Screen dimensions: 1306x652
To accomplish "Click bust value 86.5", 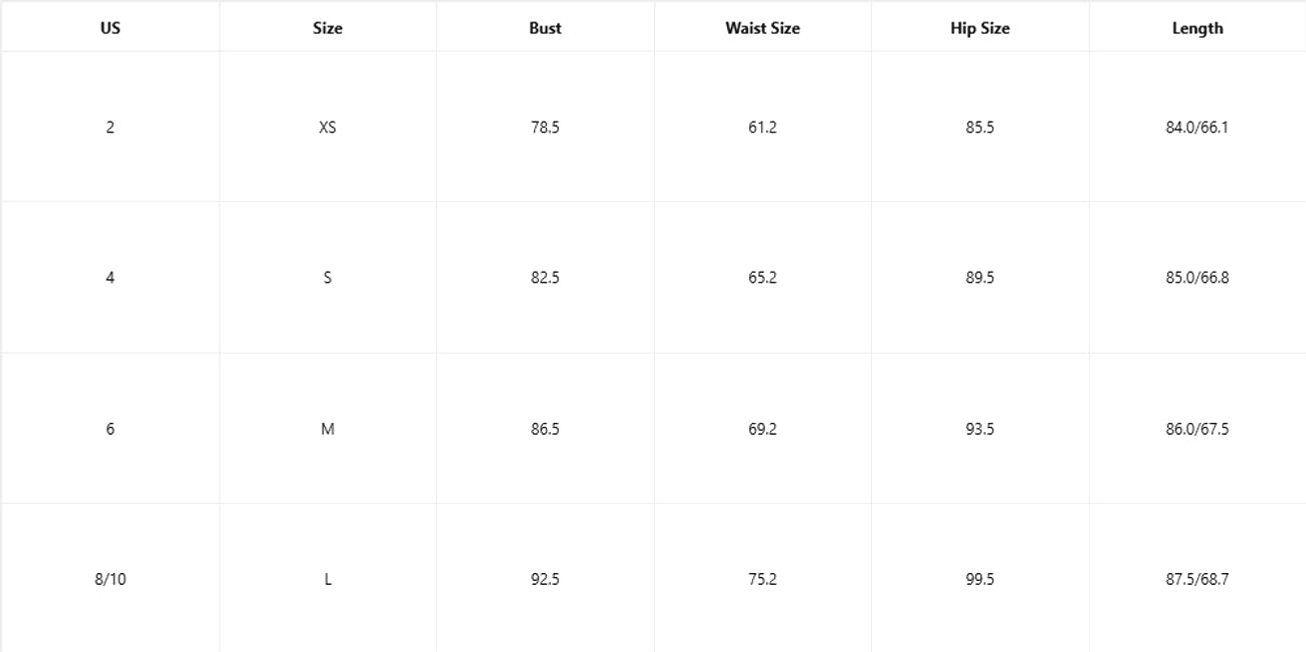I will pyautogui.click(x=545, y=429).
